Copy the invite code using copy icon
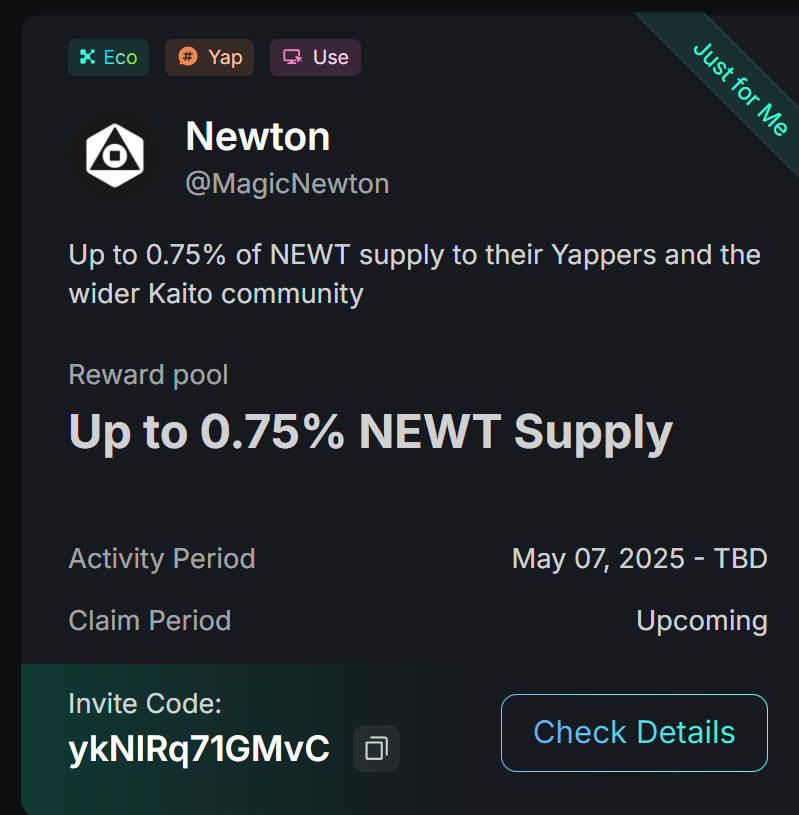799x815 pixels. [x=376, y=748]
